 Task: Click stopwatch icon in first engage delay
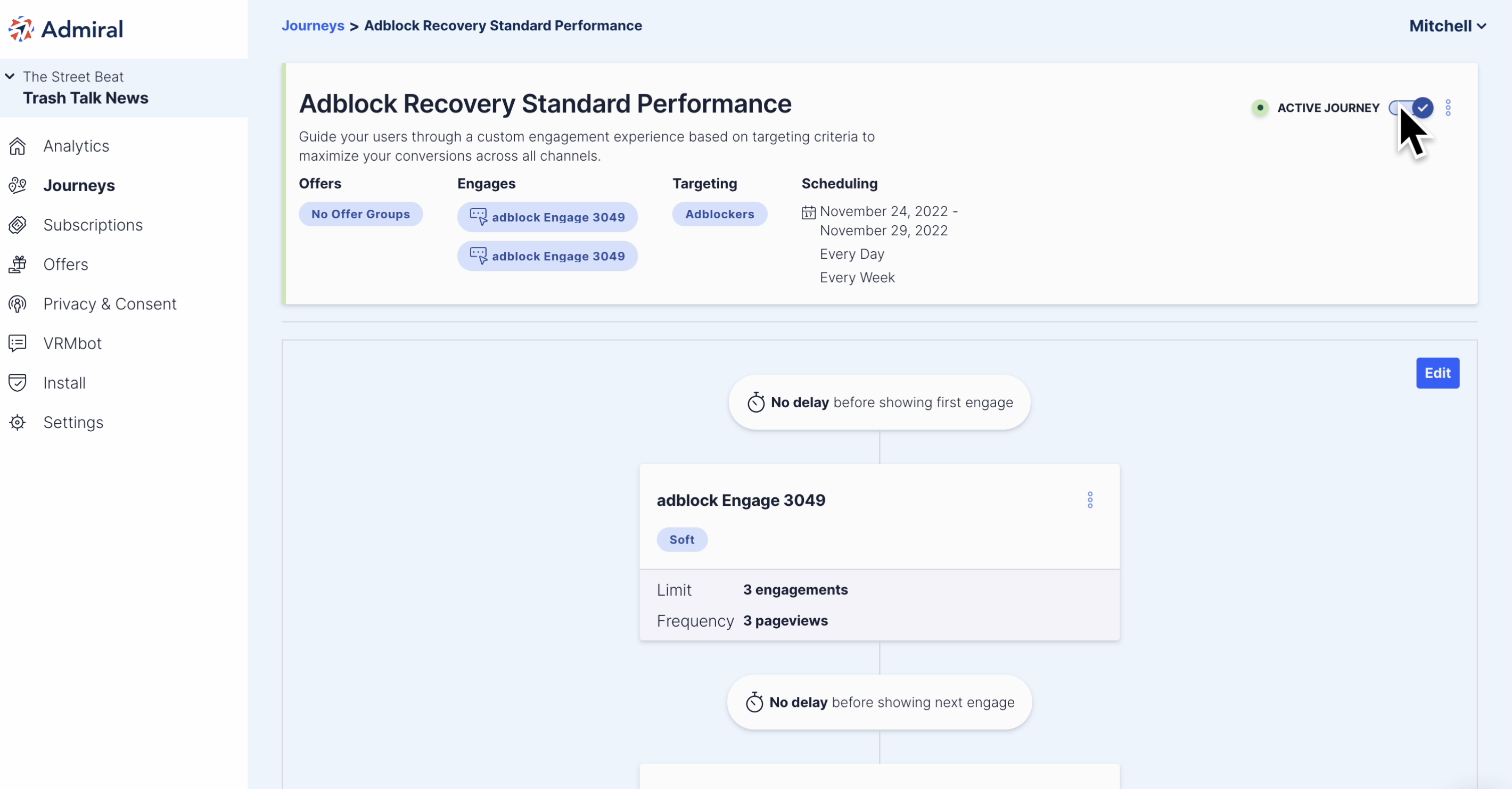click(x=756, y=402)
